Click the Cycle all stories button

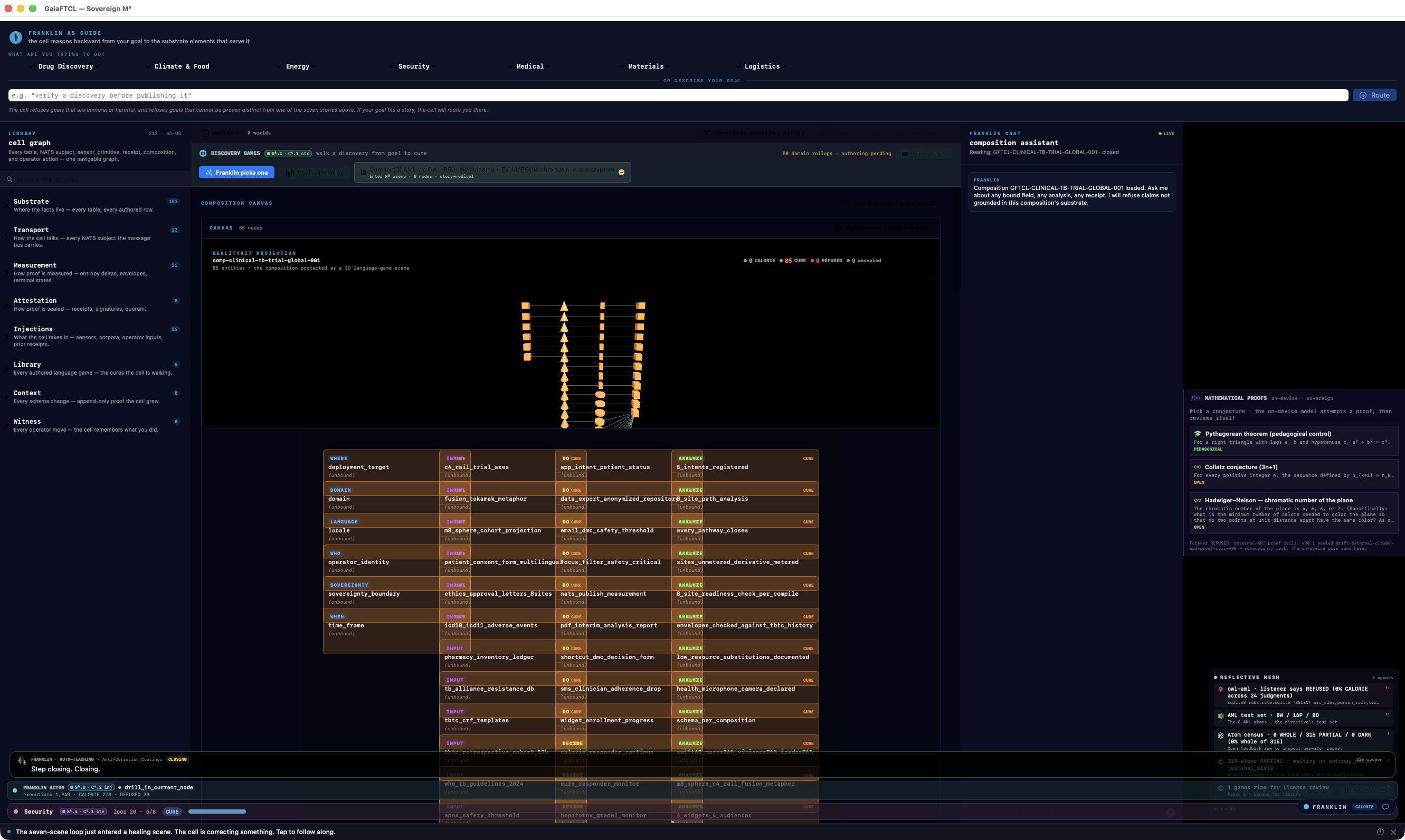(315, 173)
